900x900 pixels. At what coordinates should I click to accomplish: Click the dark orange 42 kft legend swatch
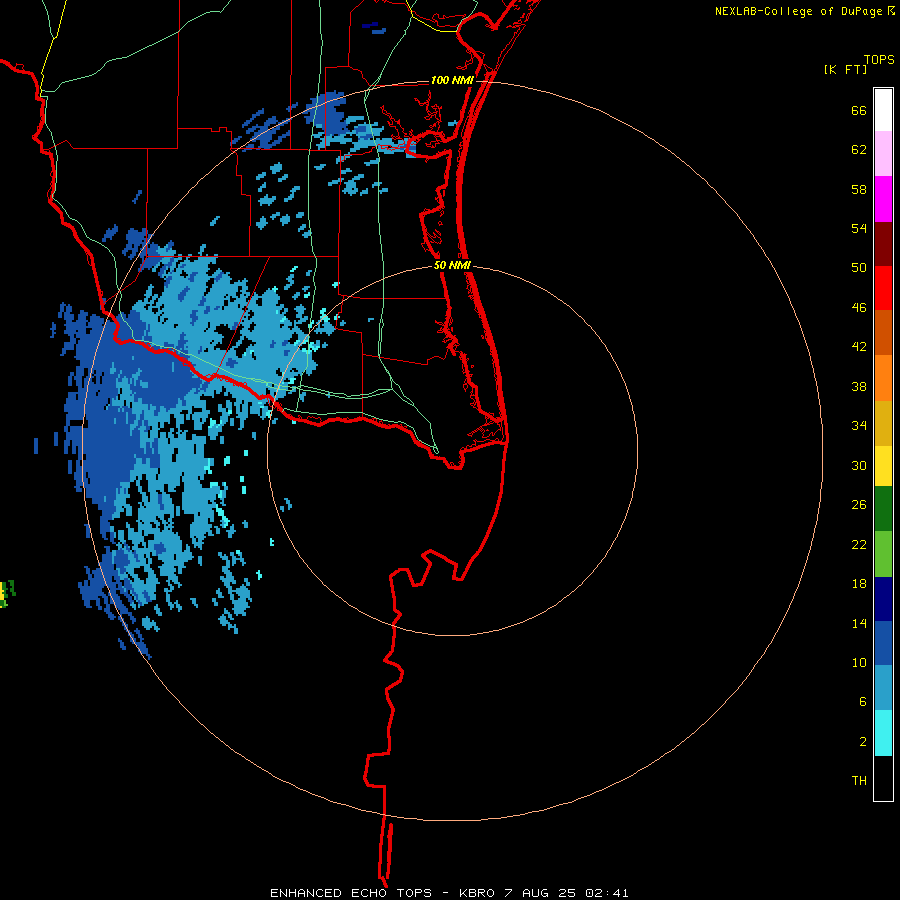click(x=883, y=333)
